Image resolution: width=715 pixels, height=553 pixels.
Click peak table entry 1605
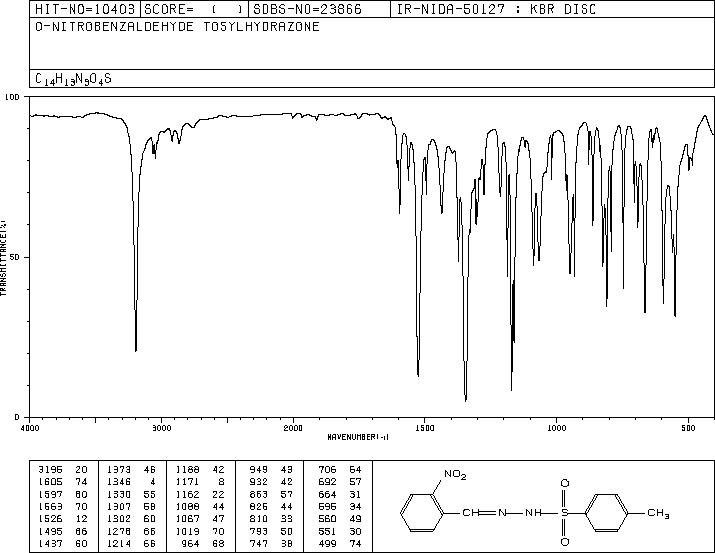tap(50, 482)
